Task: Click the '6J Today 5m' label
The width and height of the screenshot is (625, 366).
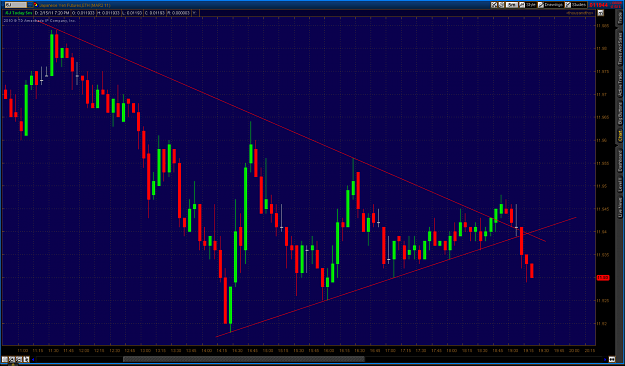Action: click(x=18, y=13)
